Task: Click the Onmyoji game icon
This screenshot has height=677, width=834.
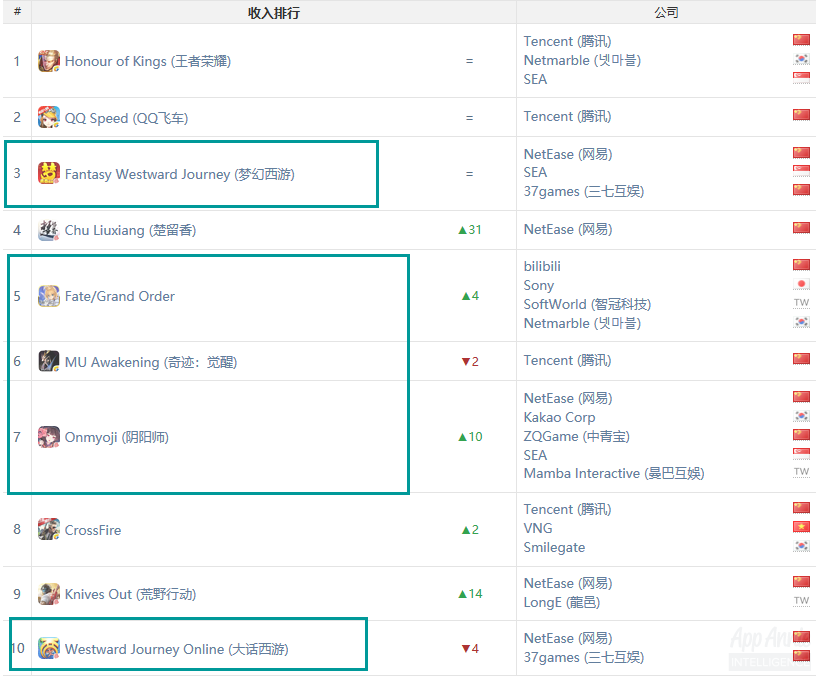Action: (x=49, y=437)
